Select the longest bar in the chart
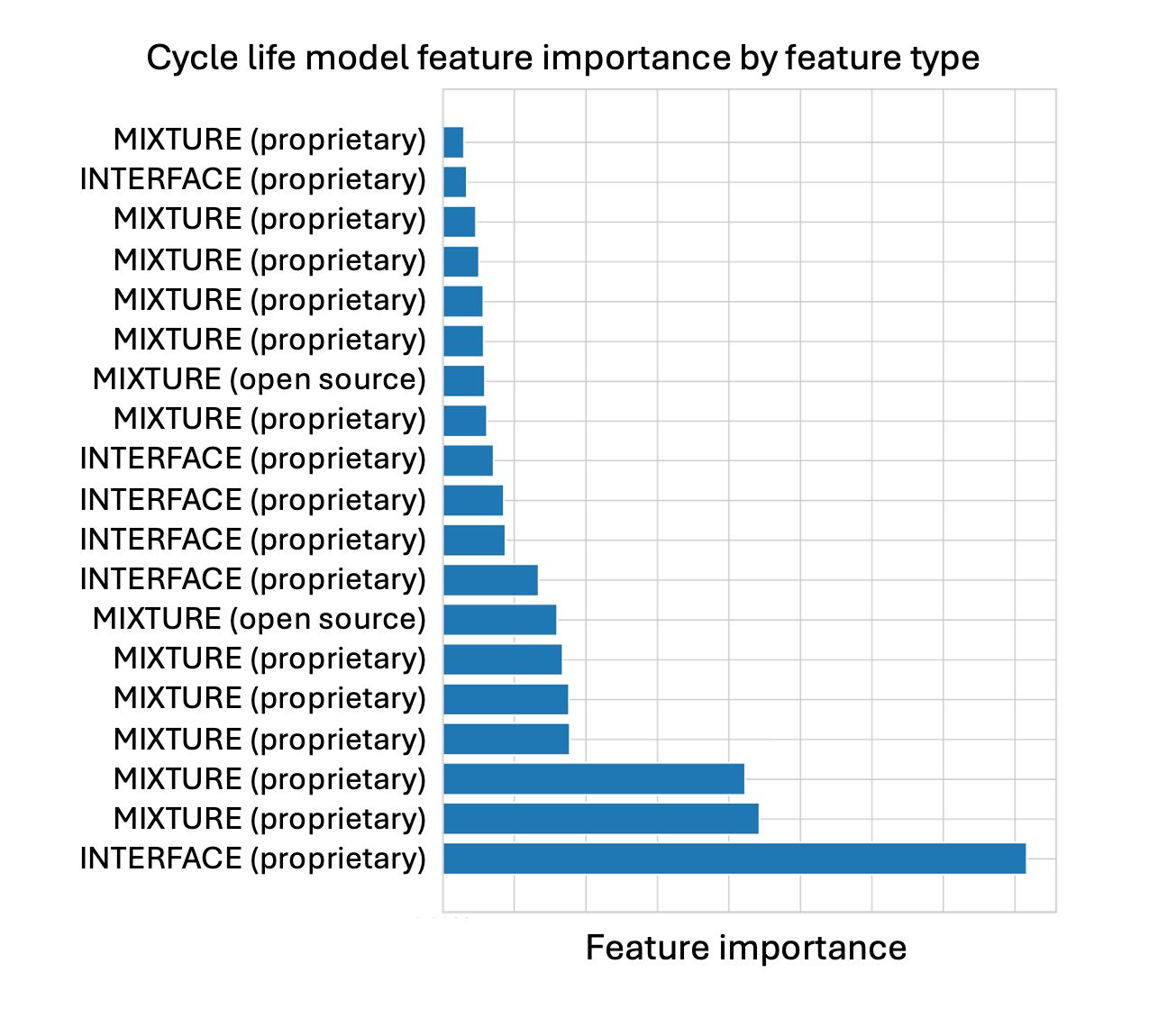 [x=734, y=859]
